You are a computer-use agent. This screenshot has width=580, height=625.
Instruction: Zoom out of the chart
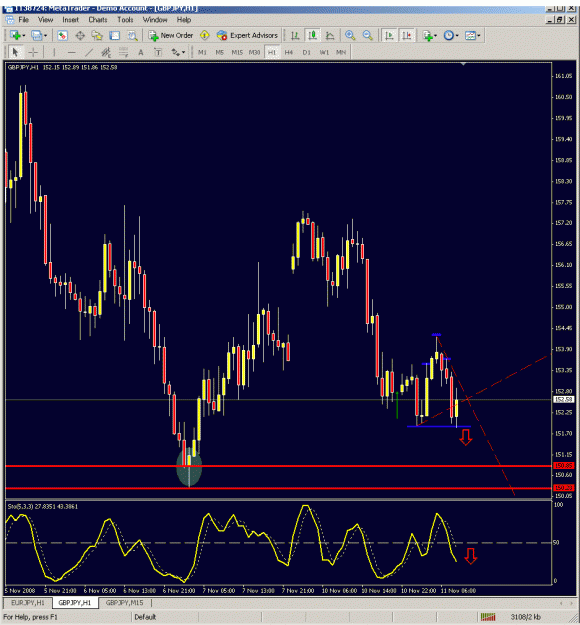[x=368, y=35]
